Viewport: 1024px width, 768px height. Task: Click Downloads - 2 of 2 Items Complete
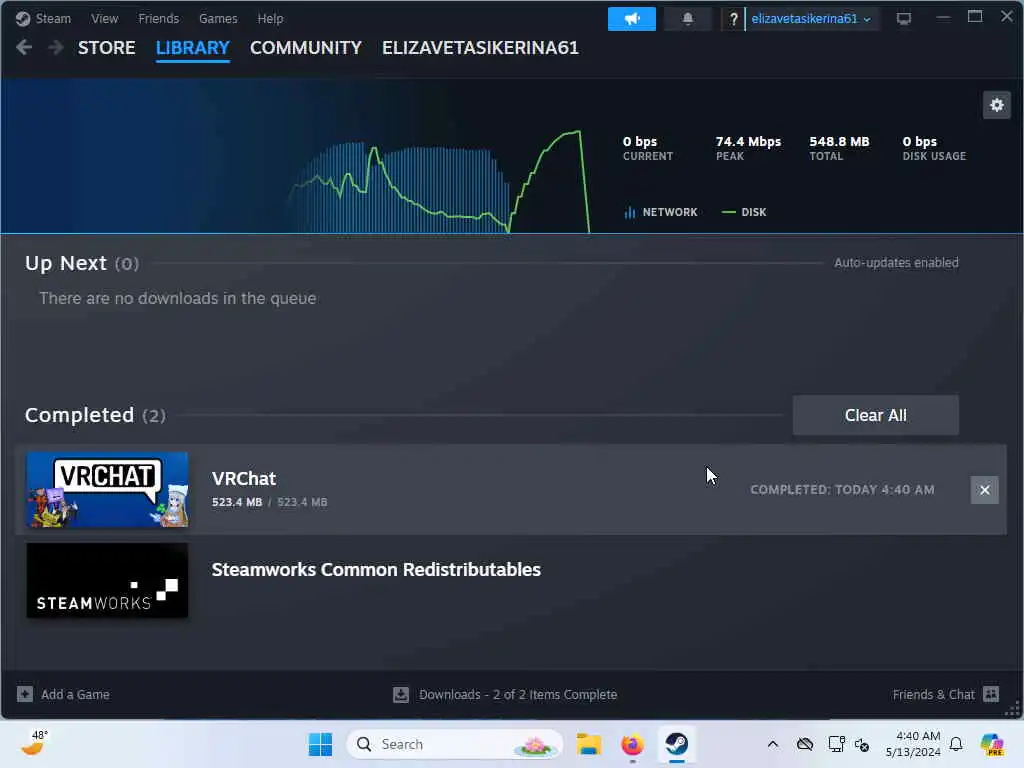click(518, 694)
